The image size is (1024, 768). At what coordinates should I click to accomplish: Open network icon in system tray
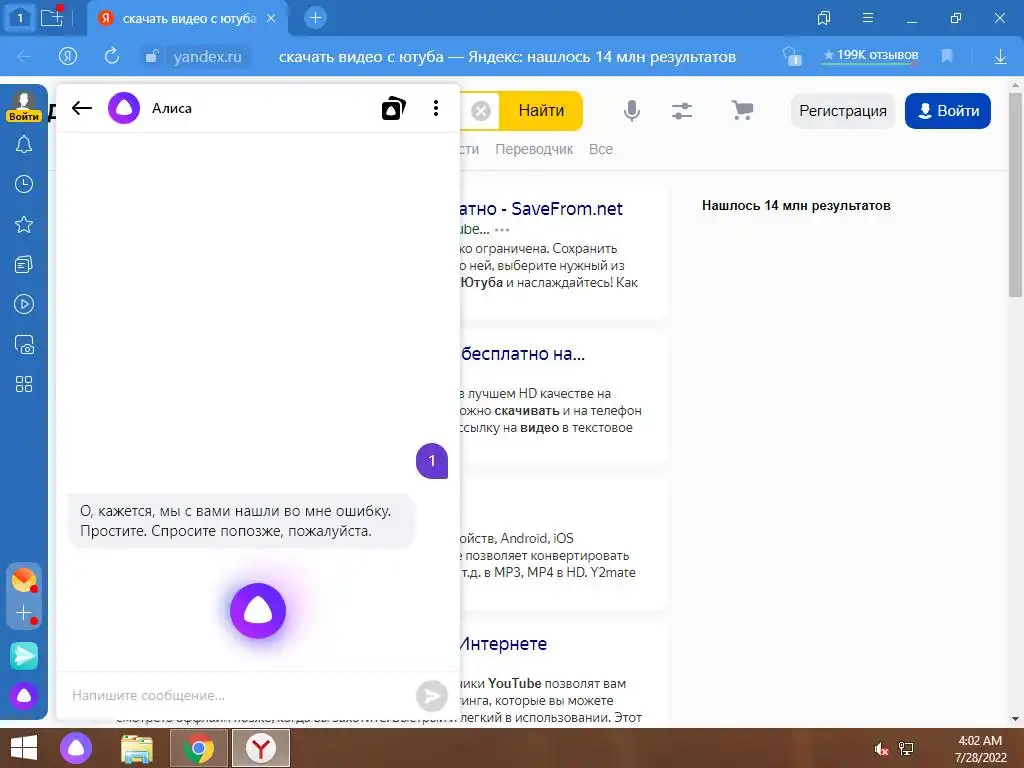tap(906, 749)
